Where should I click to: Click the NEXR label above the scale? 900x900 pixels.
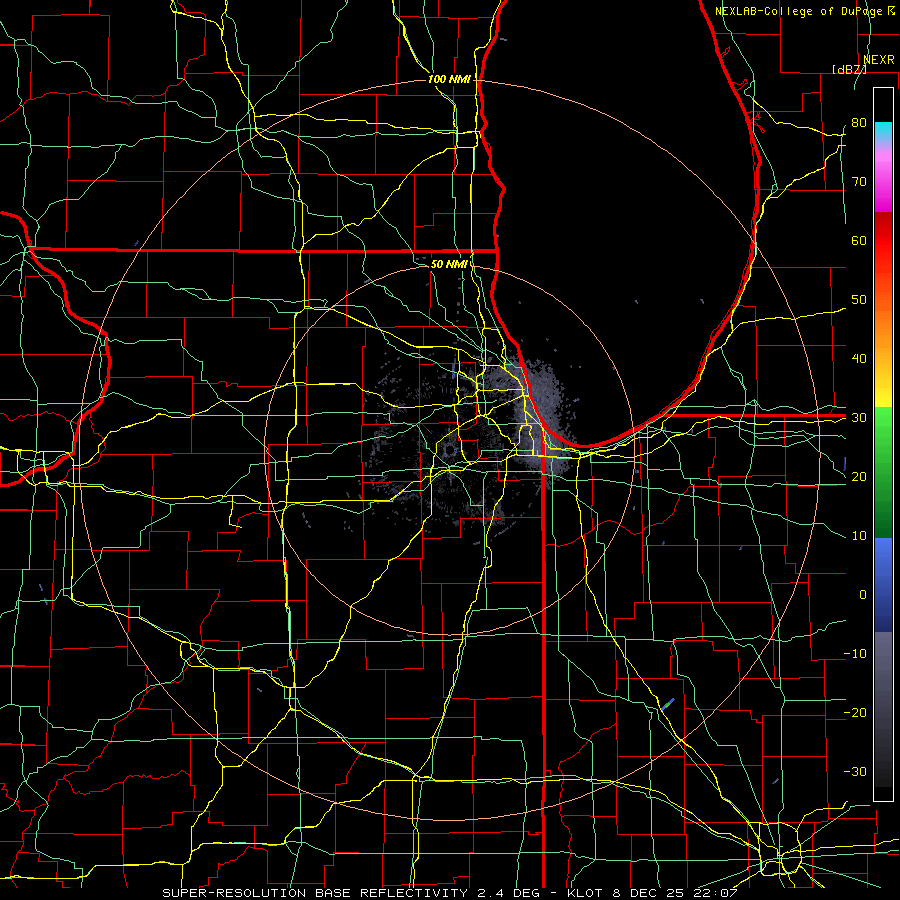pos(878,60)
